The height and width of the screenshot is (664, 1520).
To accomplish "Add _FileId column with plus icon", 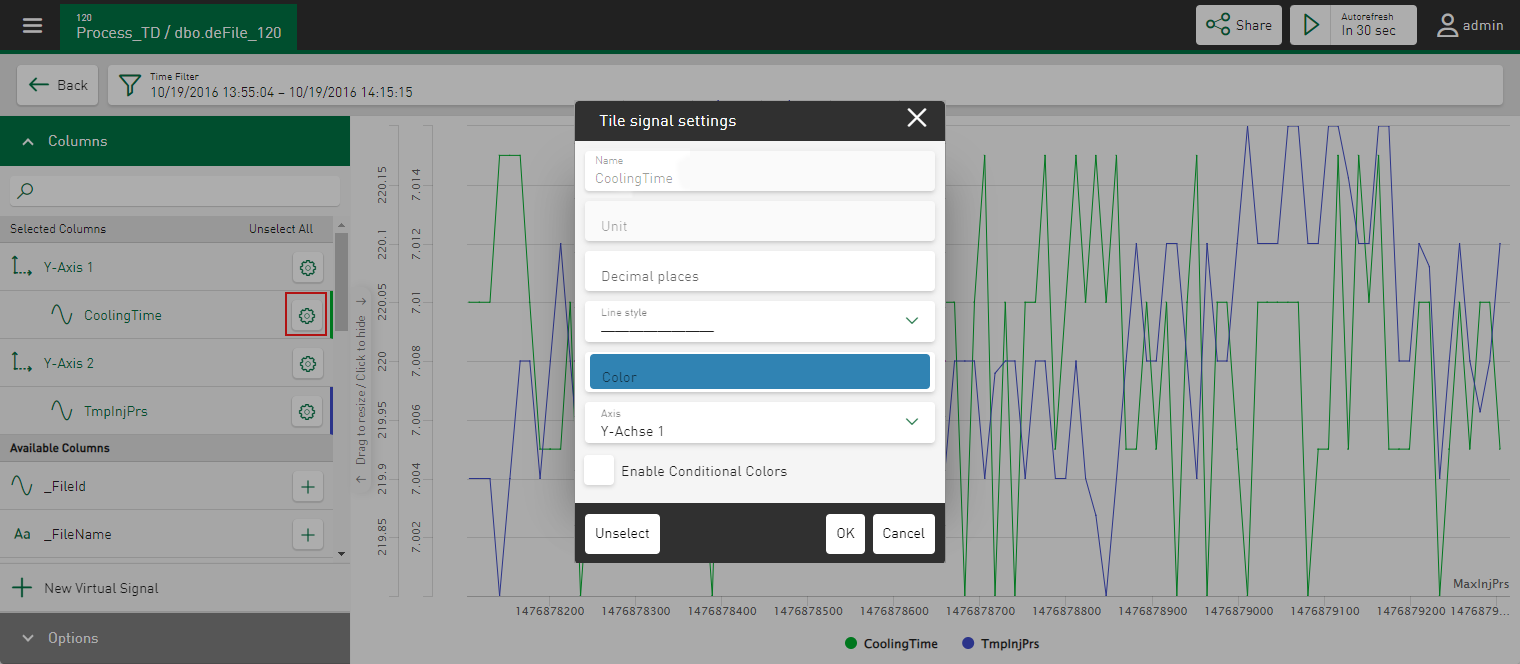I will [307, 487].
